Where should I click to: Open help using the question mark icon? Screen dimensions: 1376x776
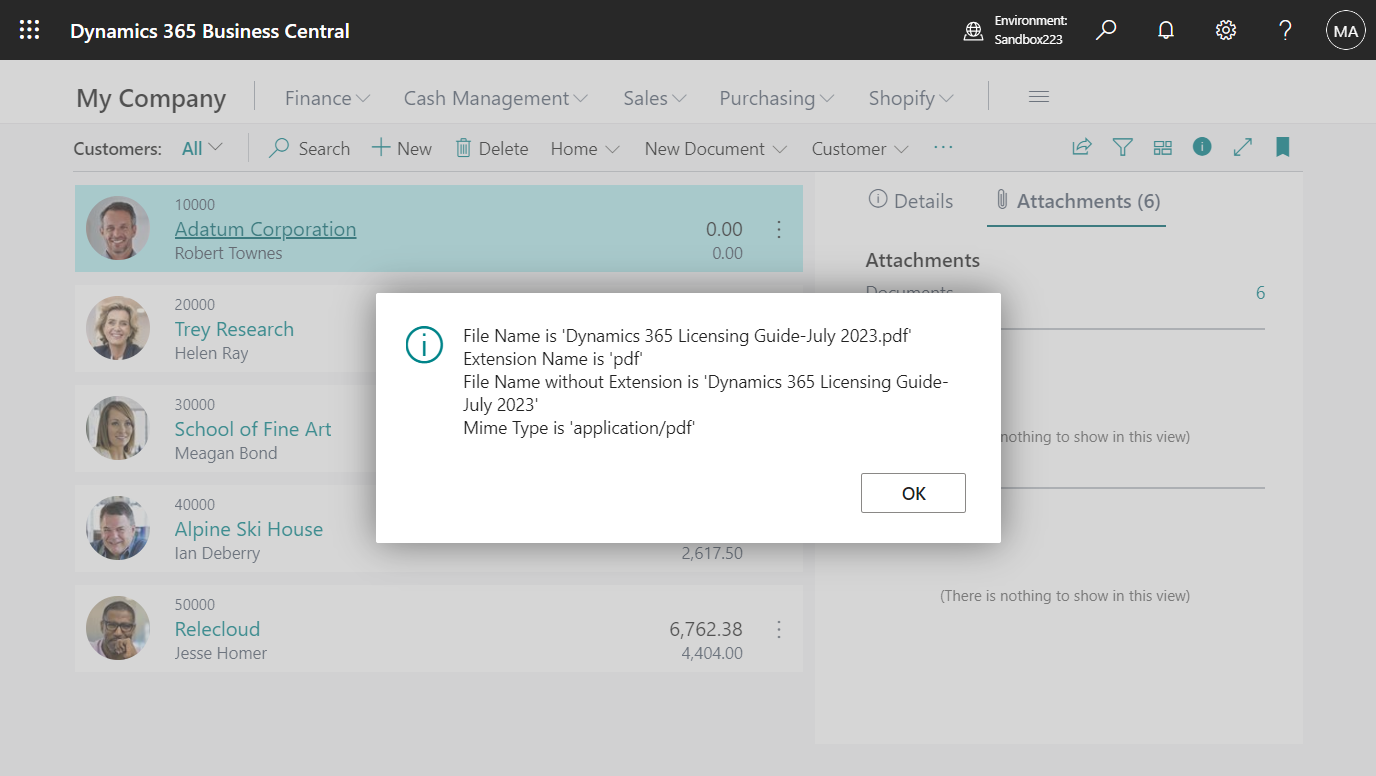[x=1285, y=30]
